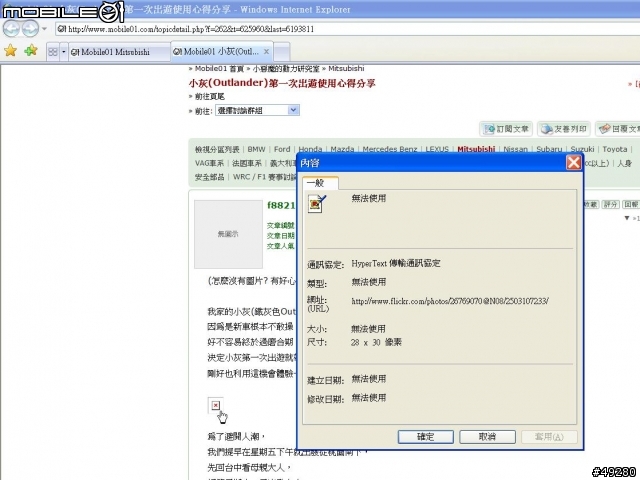Select highlighted Mitsubishi forum category
Image resolution: width=640 pixels, height=480 pixels.
tap(476, 149)
